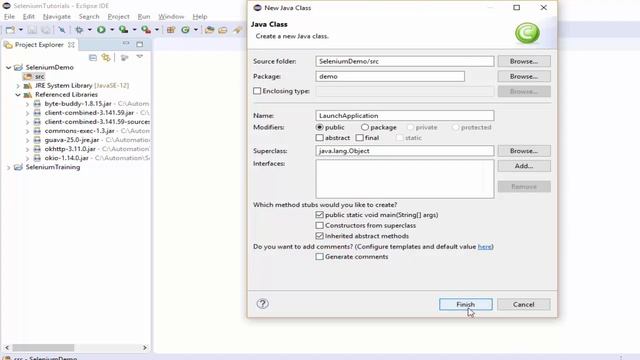Close the Project Explorer view tab
The width and height of the screenshot is (640, 360).
click(x=71, y=45)
